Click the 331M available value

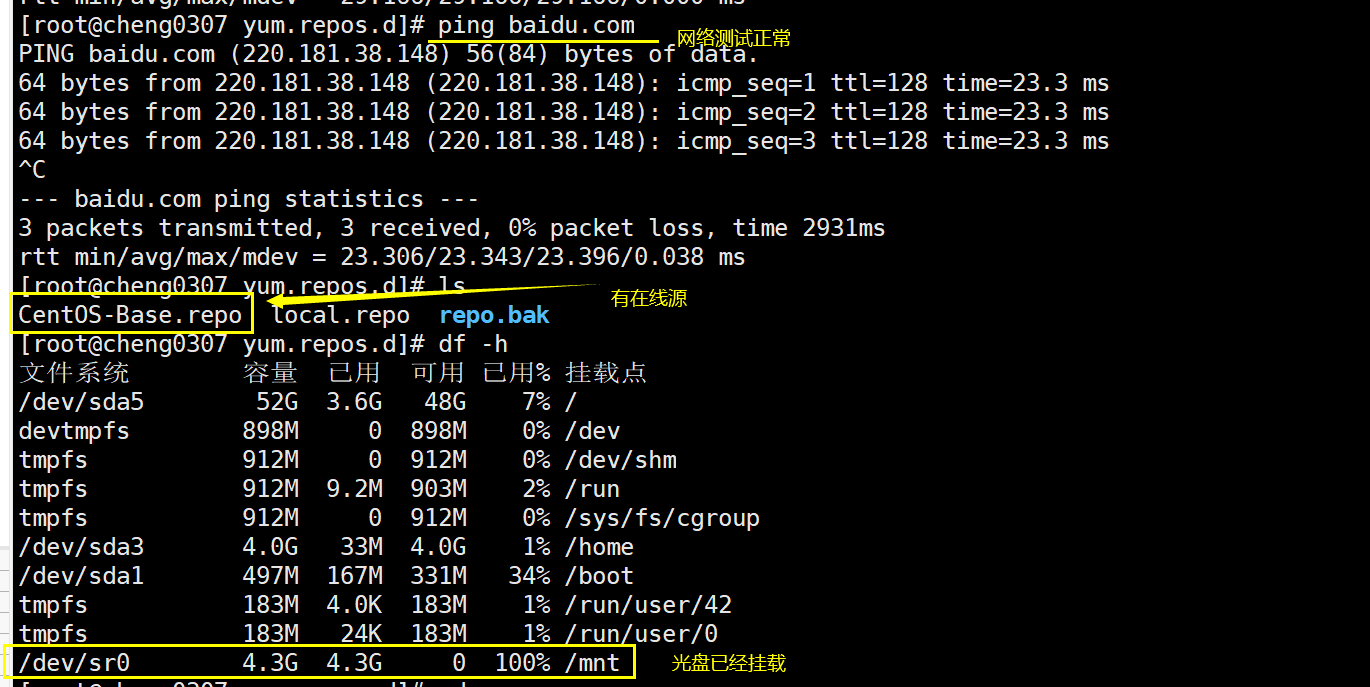(x=438, y=576)
